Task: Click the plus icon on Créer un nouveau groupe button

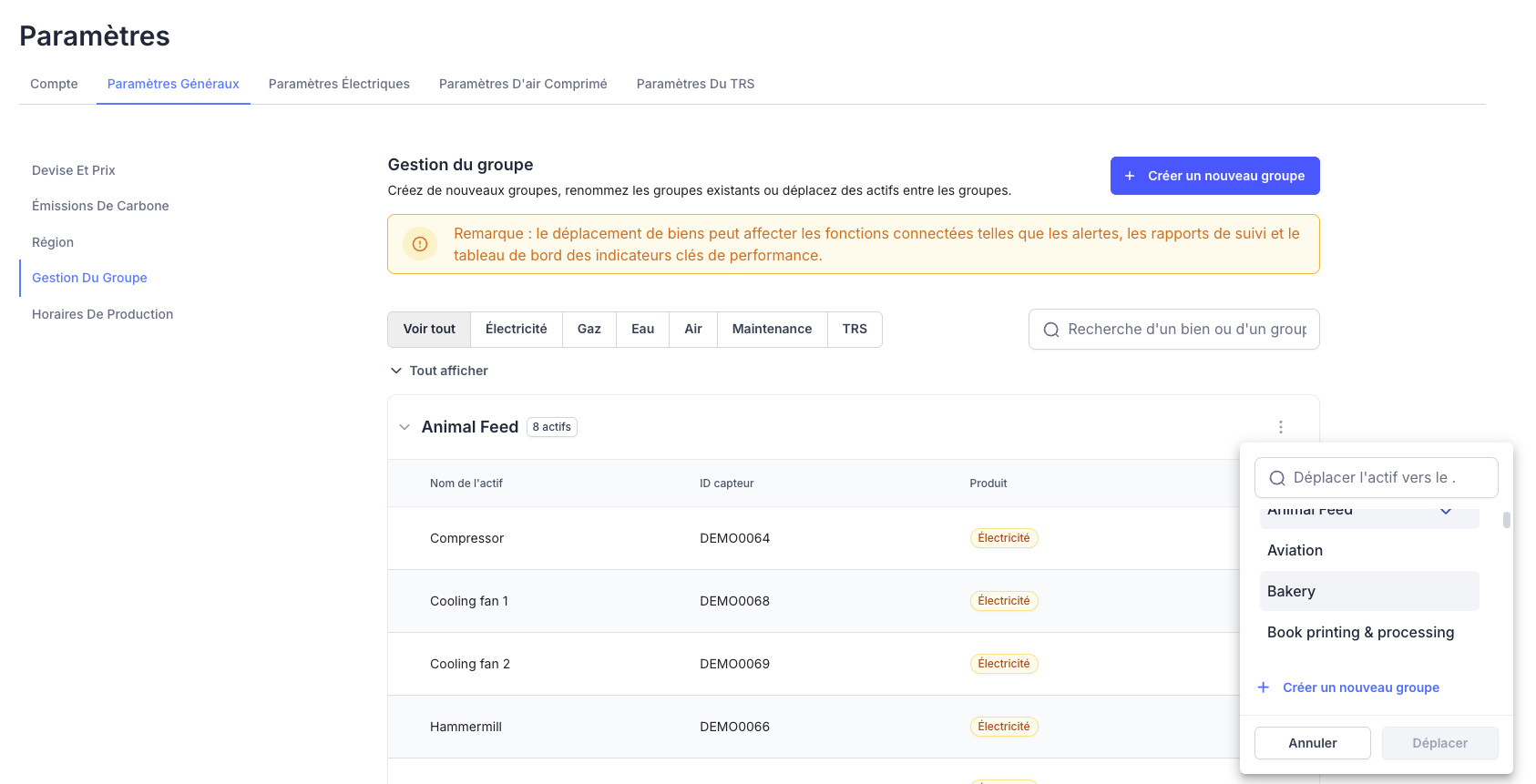Action: (x=1130, y=176)
